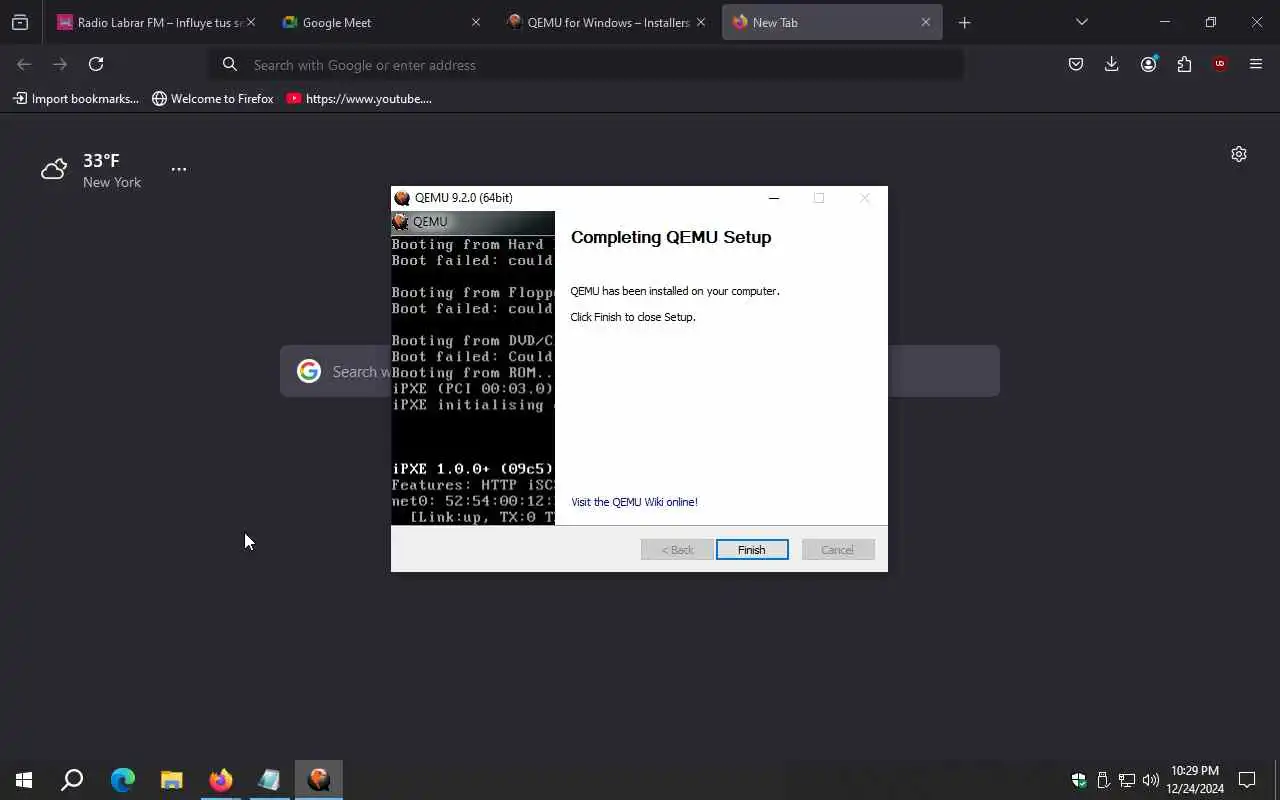Open the Firefox account menu
Screen dimensions: 1280x800
1148,64
